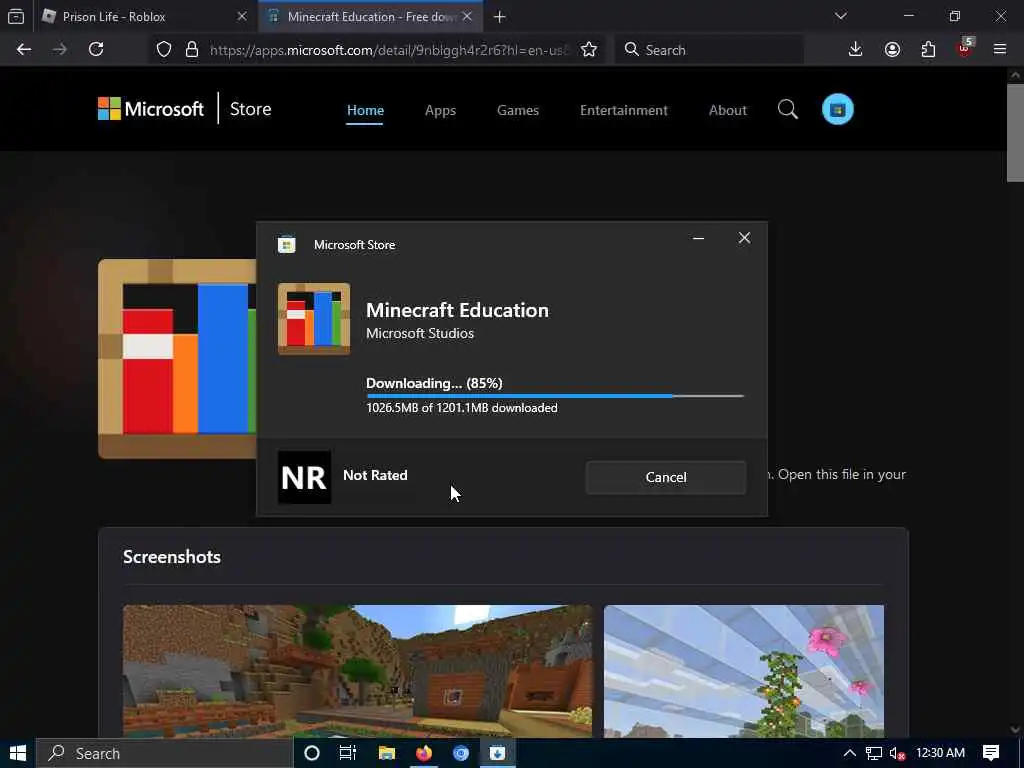The image size is (1024, 768).
Task: Reload the current page
Action: 96,50
